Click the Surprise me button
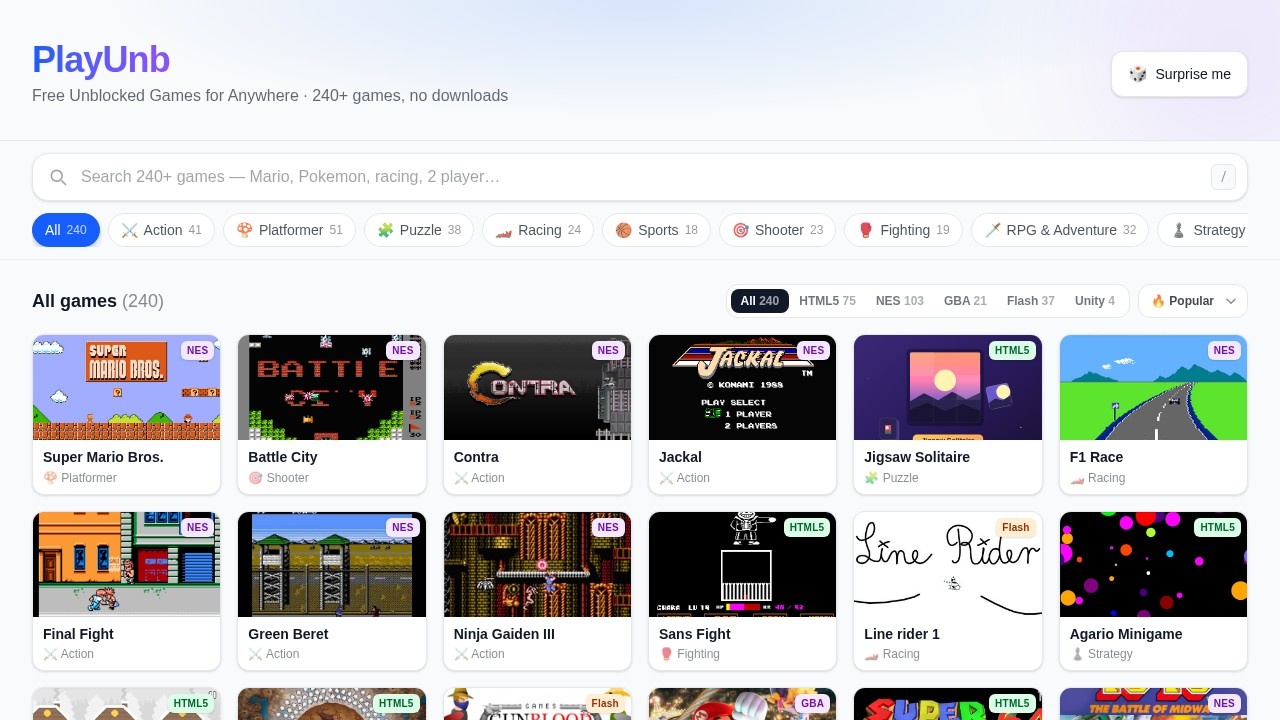 coord(1179,74)
